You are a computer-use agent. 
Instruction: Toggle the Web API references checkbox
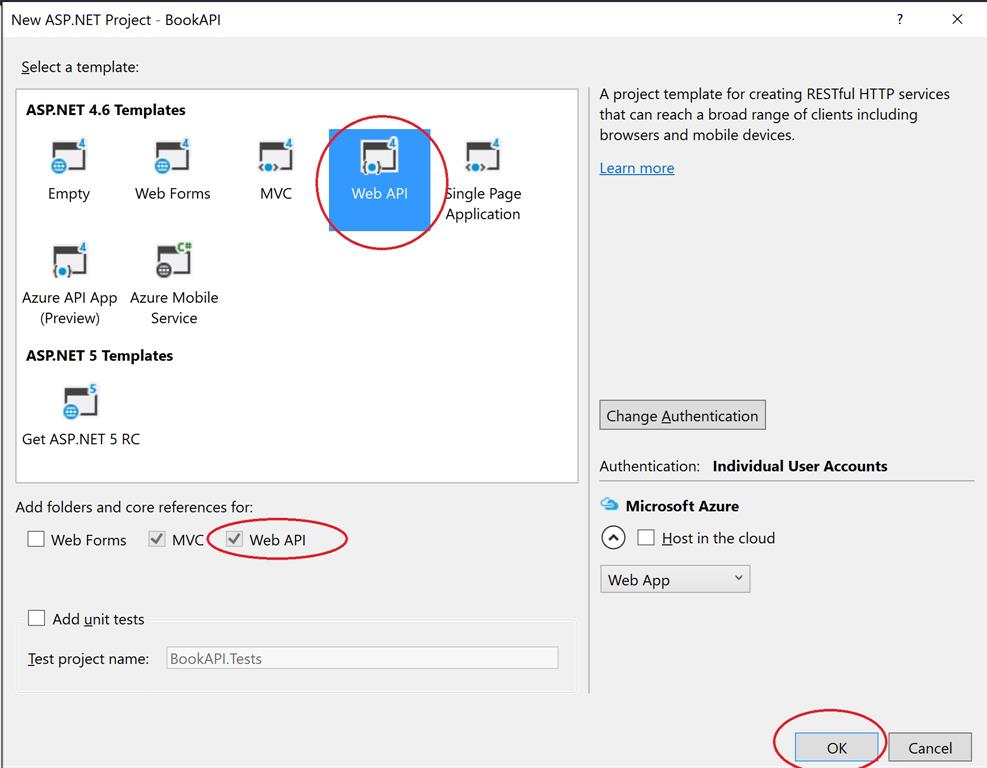(234, 539)
